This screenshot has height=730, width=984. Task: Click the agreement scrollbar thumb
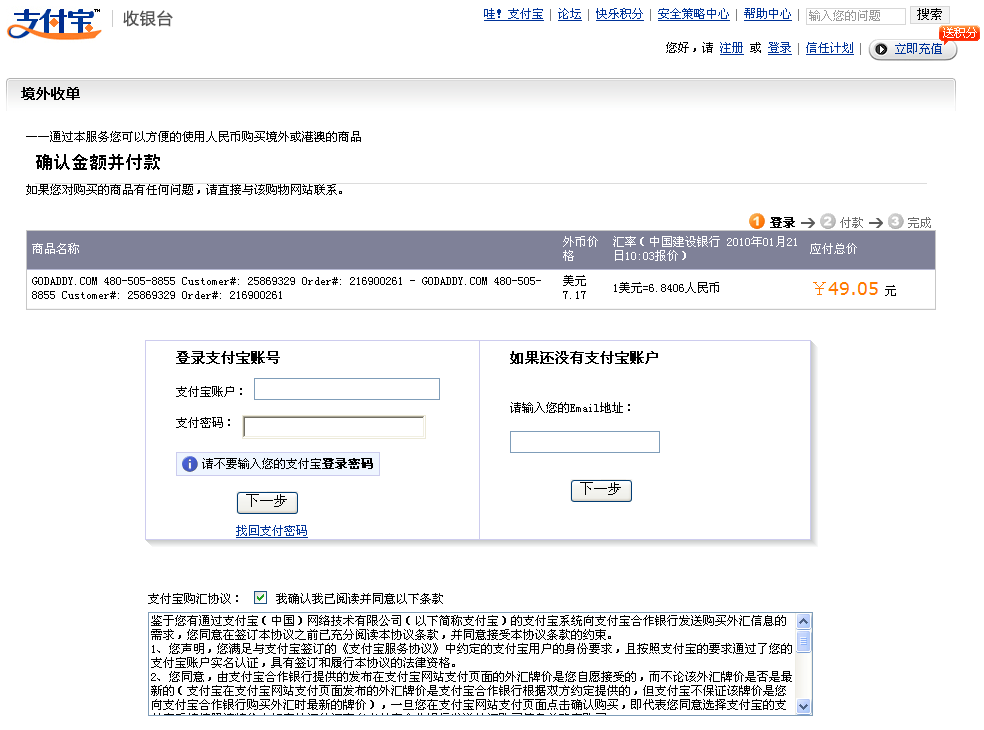(803, 641)
